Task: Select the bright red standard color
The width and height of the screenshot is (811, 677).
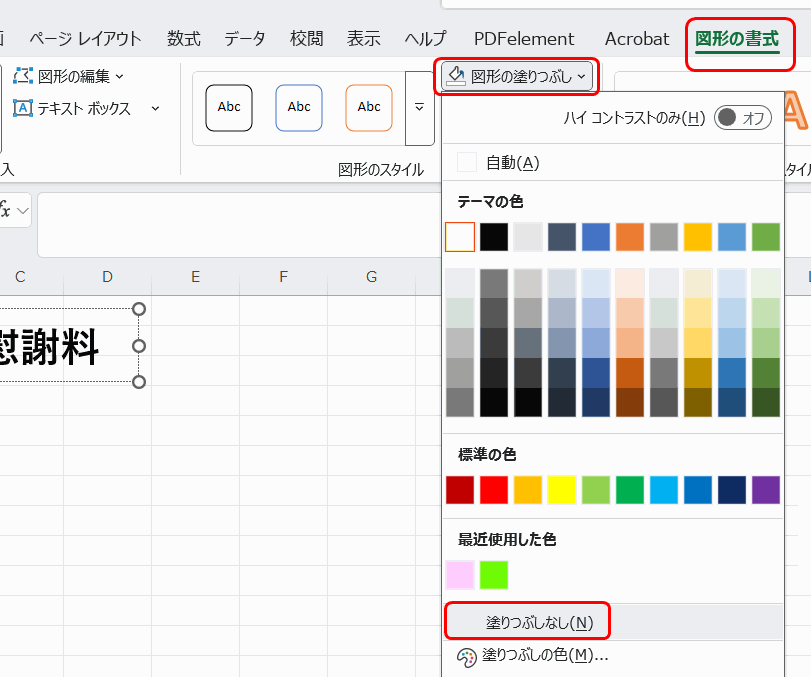Action: [494, 490]
